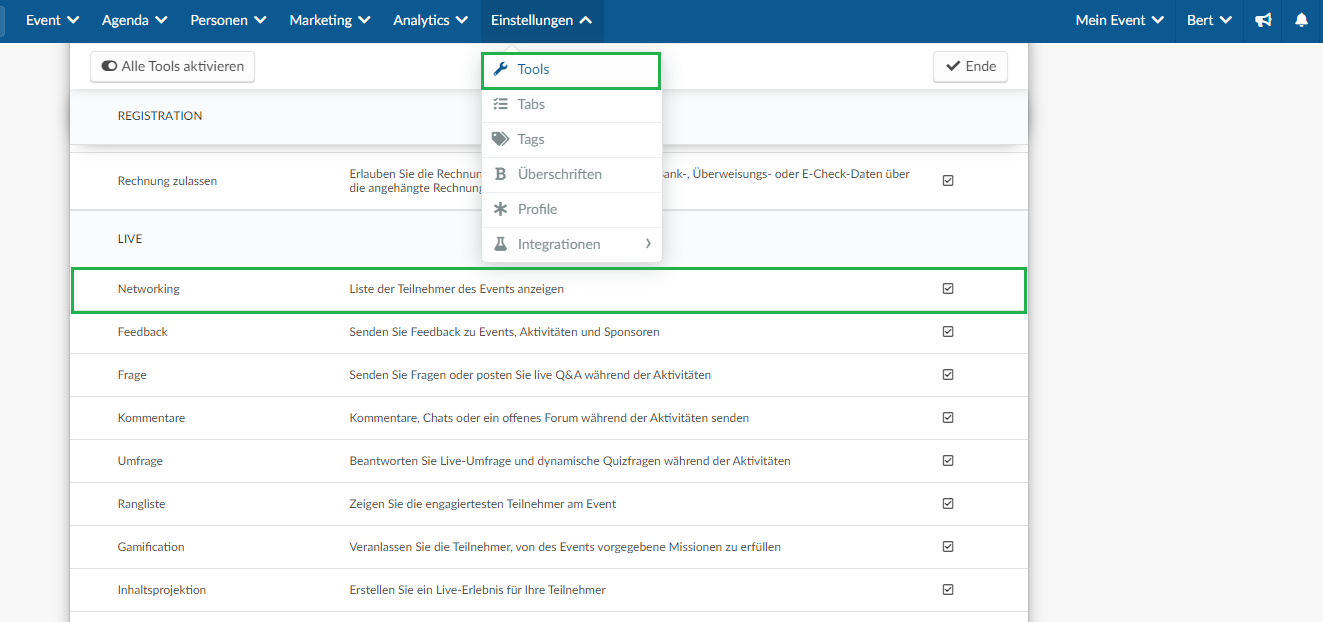
Task: Expand the Marketing menu
Action: point(330,20)
